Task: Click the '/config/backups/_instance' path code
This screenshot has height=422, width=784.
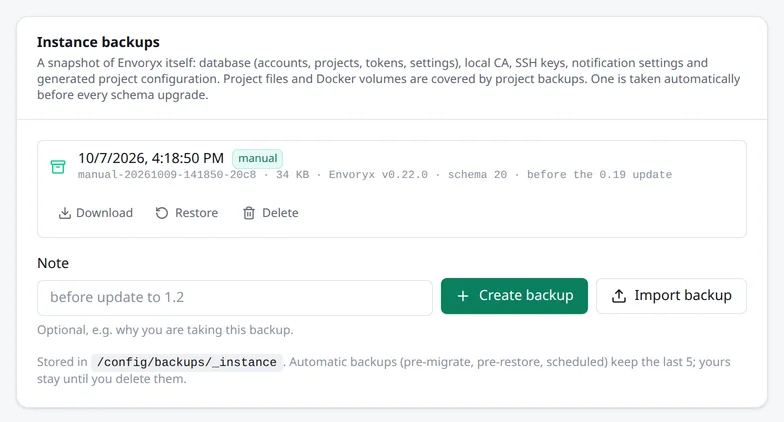Action: coord(186,362)
